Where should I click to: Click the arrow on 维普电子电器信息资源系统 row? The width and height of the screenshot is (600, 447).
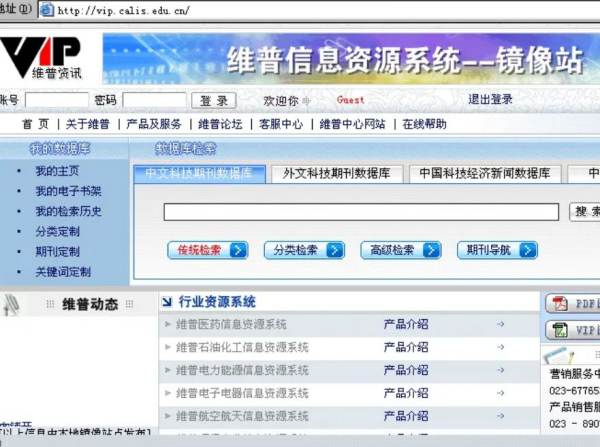point(500,393)
